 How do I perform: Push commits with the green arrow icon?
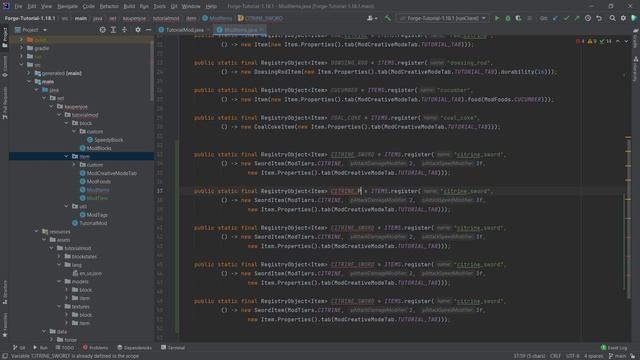[x=577, y=18]
